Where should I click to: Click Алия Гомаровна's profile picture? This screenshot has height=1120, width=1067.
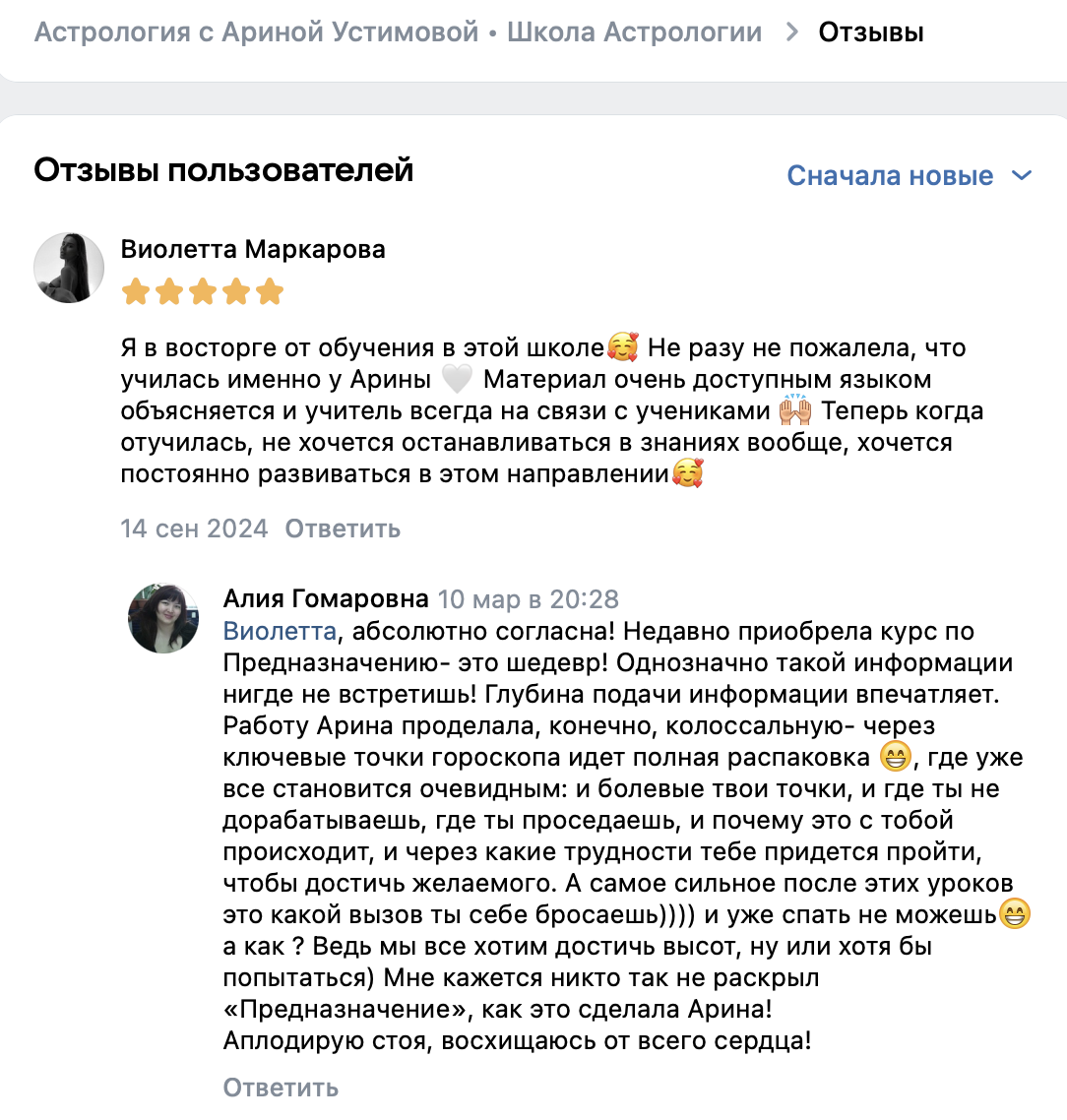click(164, 620)
